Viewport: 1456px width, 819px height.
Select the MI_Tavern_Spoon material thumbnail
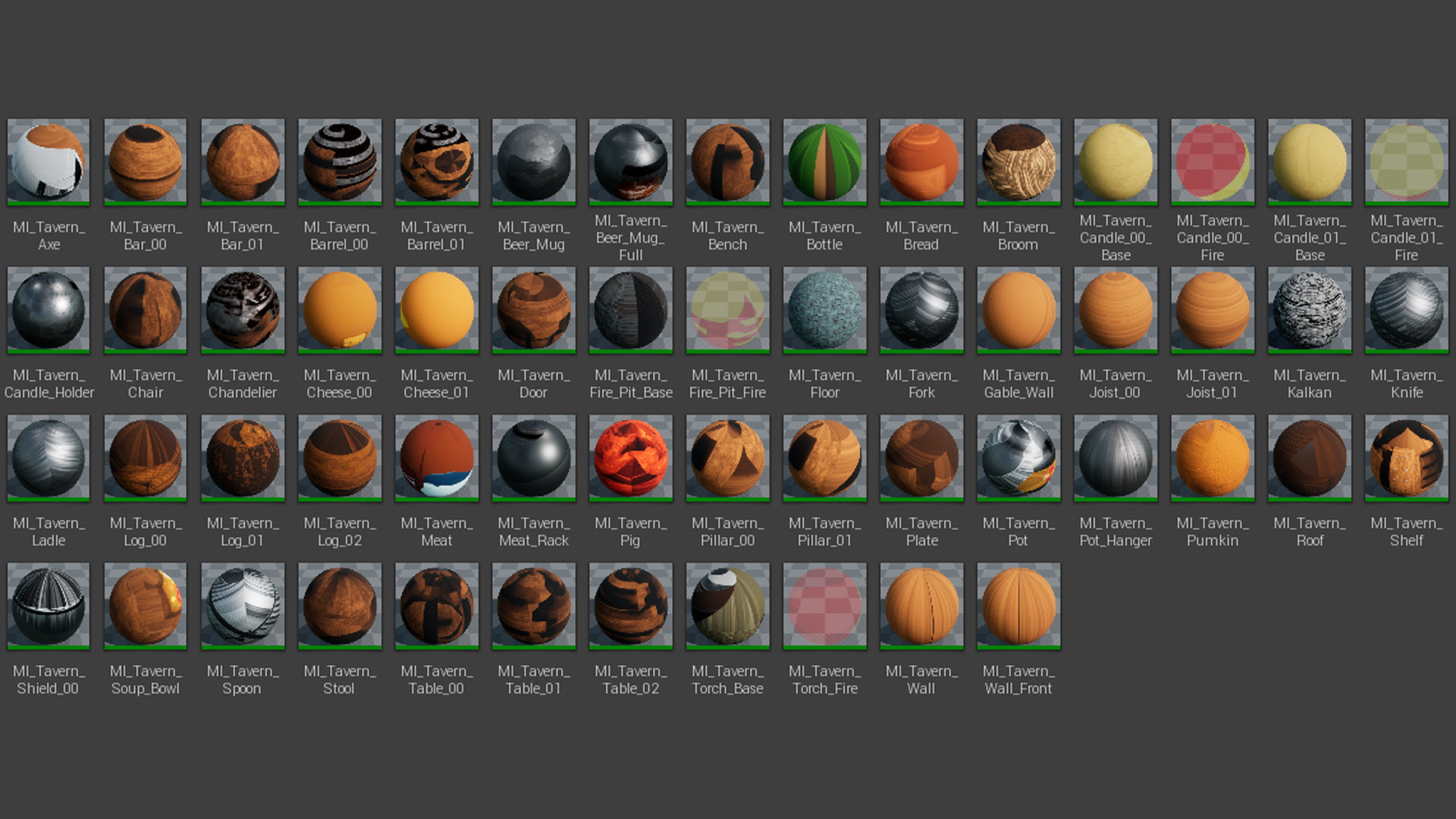[x=243, y=605]
